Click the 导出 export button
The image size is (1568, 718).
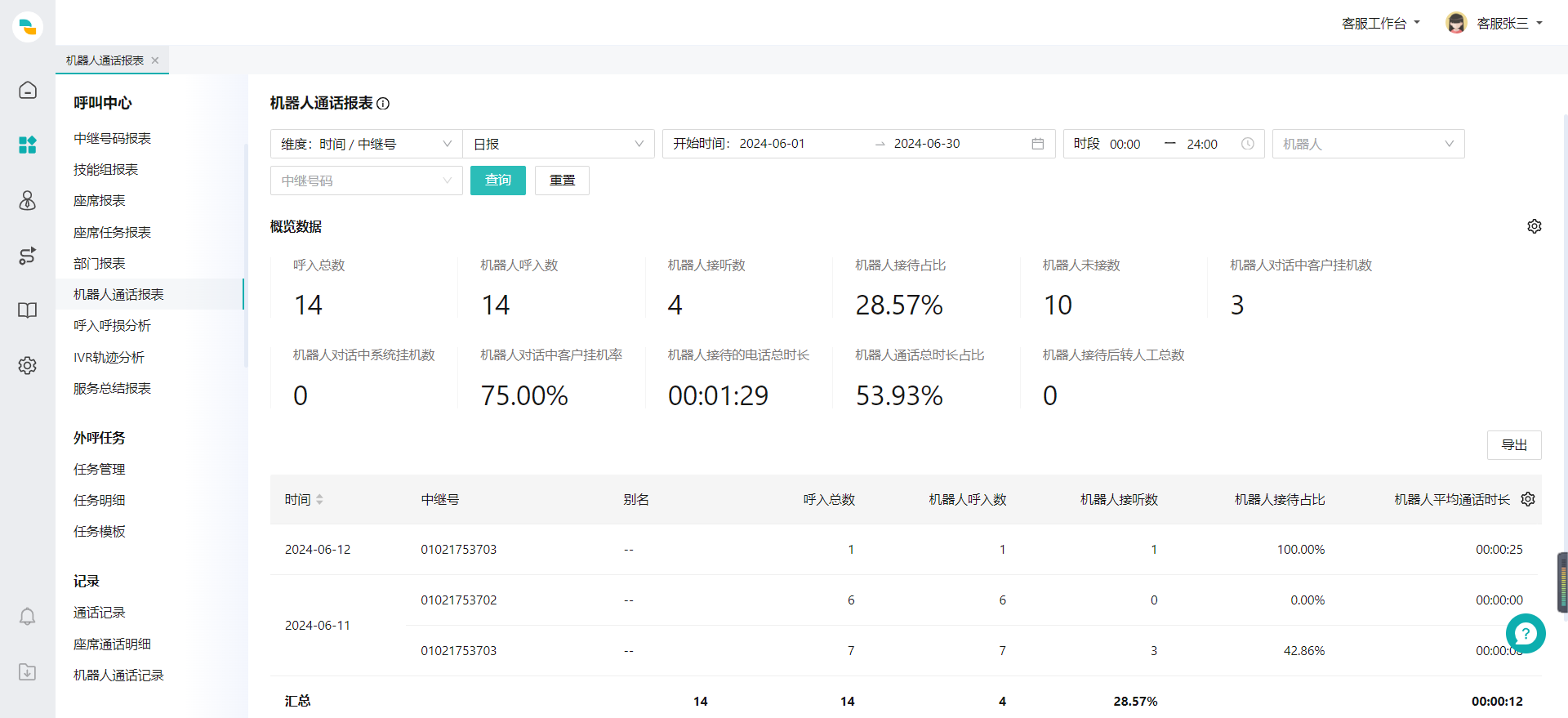(x=1514, y=445)
